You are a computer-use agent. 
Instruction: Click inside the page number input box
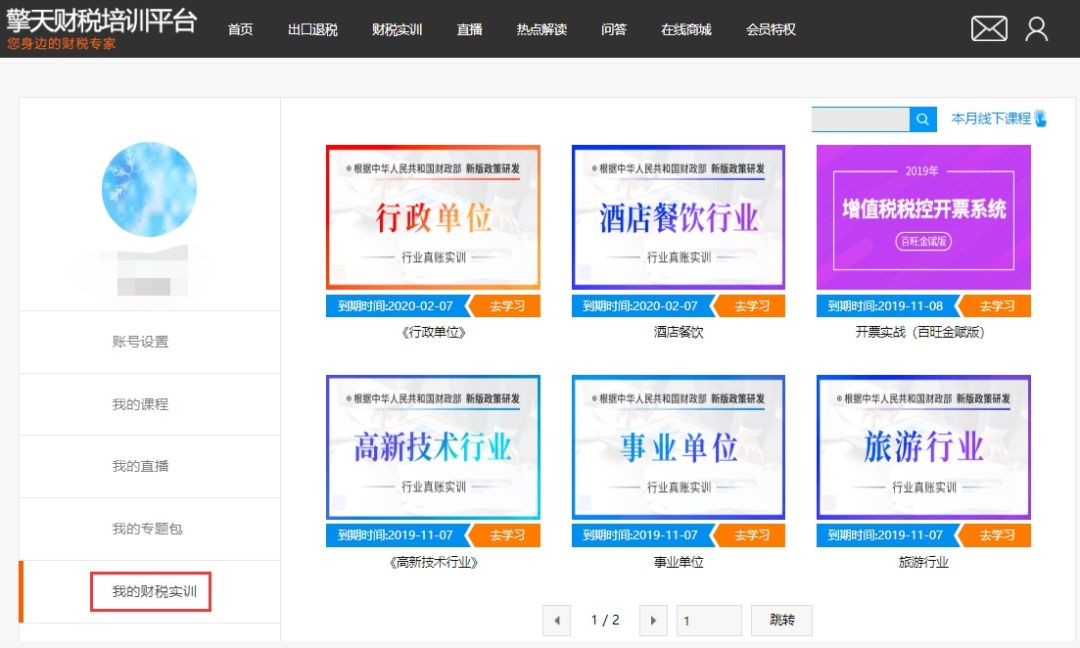click(x=709, y=620)
